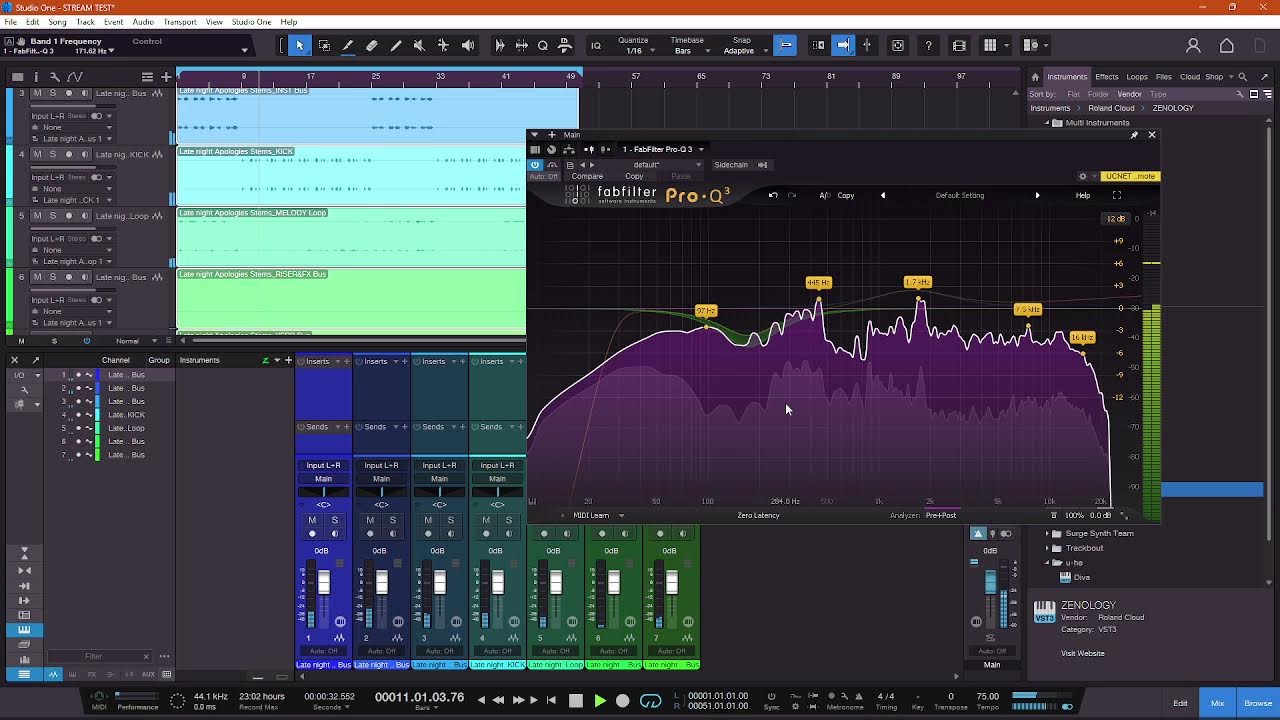
Task: Go to the next Pro-Q 3 preset
Action: (x=1037, y=195)
